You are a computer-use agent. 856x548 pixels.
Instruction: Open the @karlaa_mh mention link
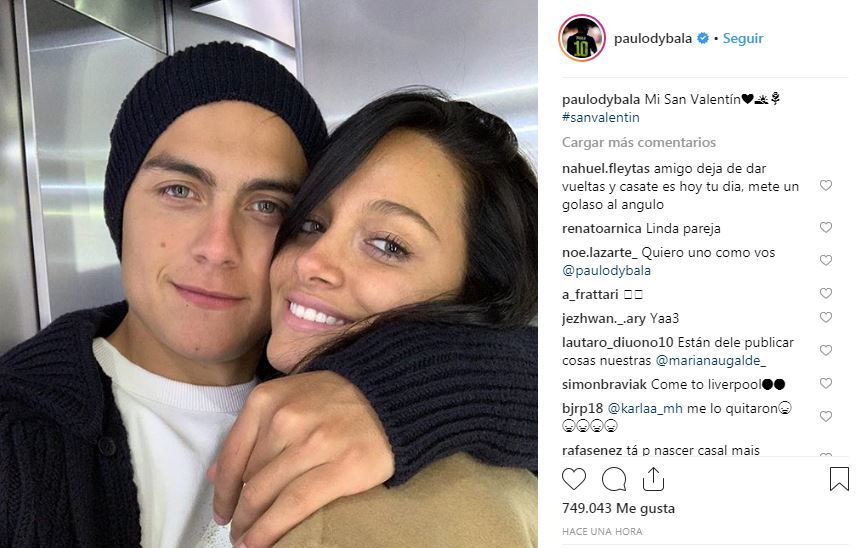(x=645, y=408)
